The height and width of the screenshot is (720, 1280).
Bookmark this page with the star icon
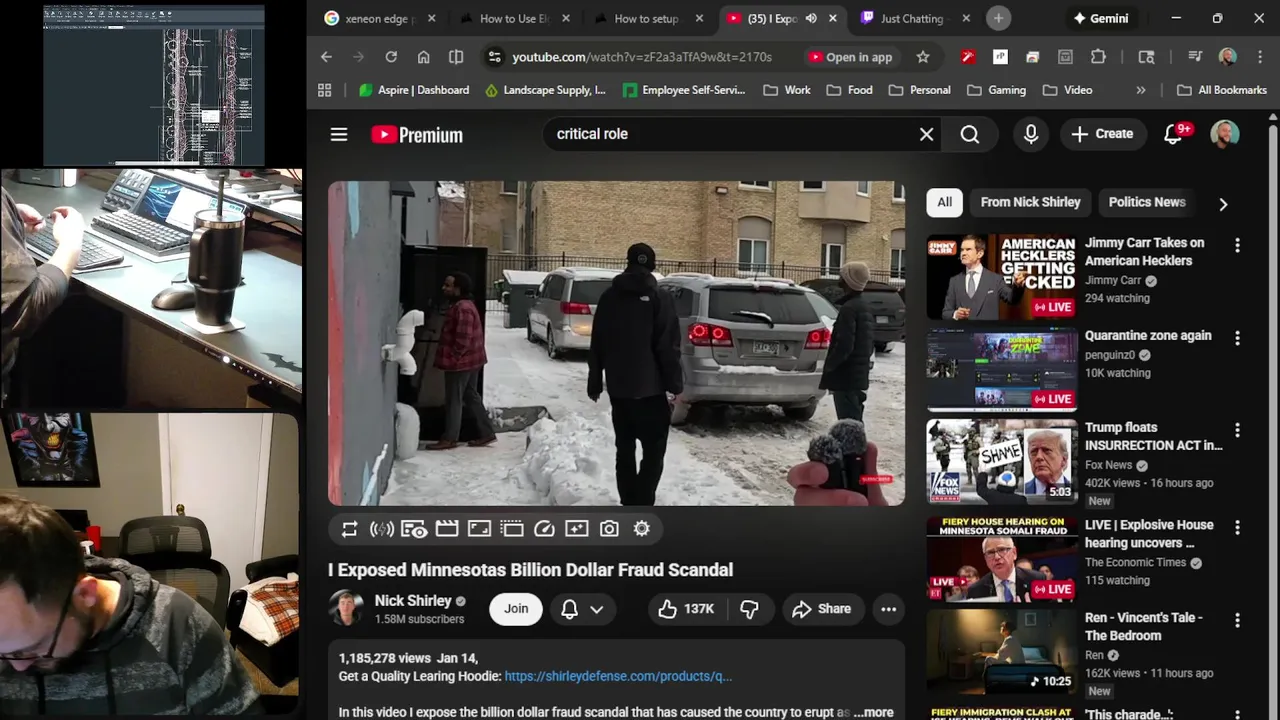(923, 57)
